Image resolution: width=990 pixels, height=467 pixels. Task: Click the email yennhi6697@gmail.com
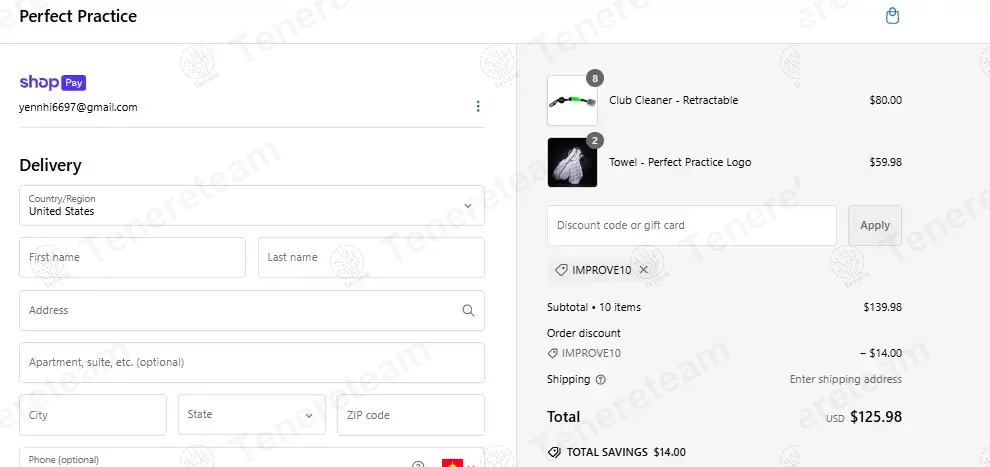[78, 107]
